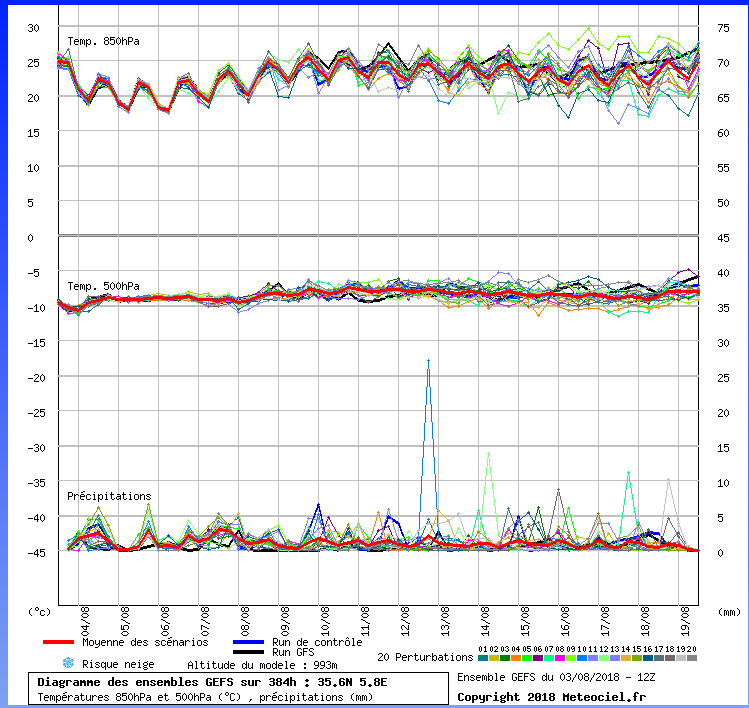Click the 'Précipitations' chart label
Viewport: 749px width, 708px height.
109,496
